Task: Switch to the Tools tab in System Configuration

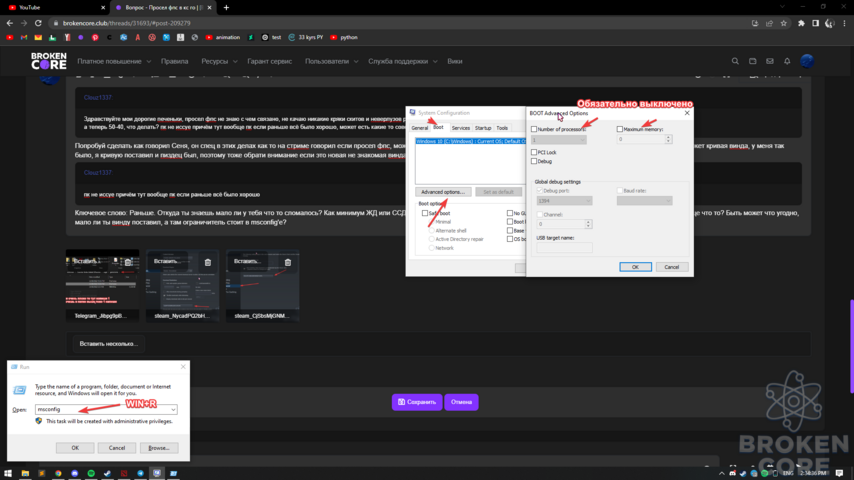Action: coord(502,128)
